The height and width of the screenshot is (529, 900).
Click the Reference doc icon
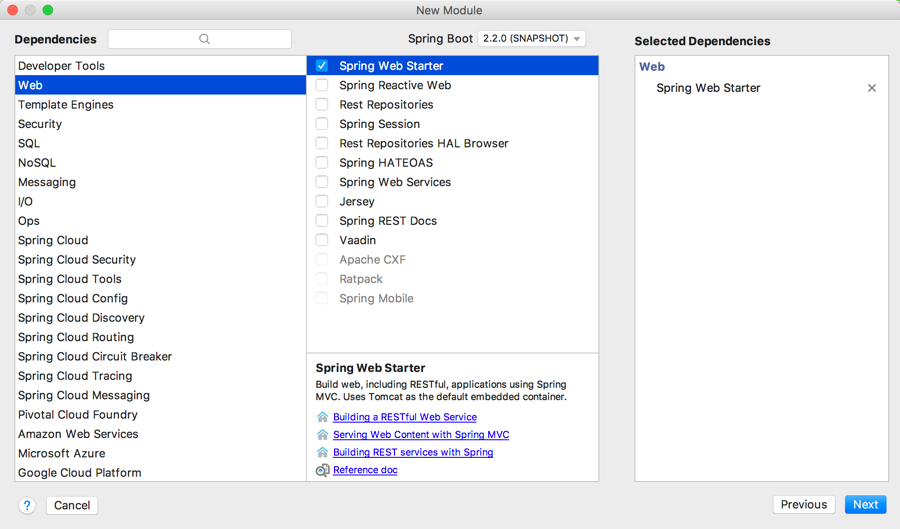(322, 470)
